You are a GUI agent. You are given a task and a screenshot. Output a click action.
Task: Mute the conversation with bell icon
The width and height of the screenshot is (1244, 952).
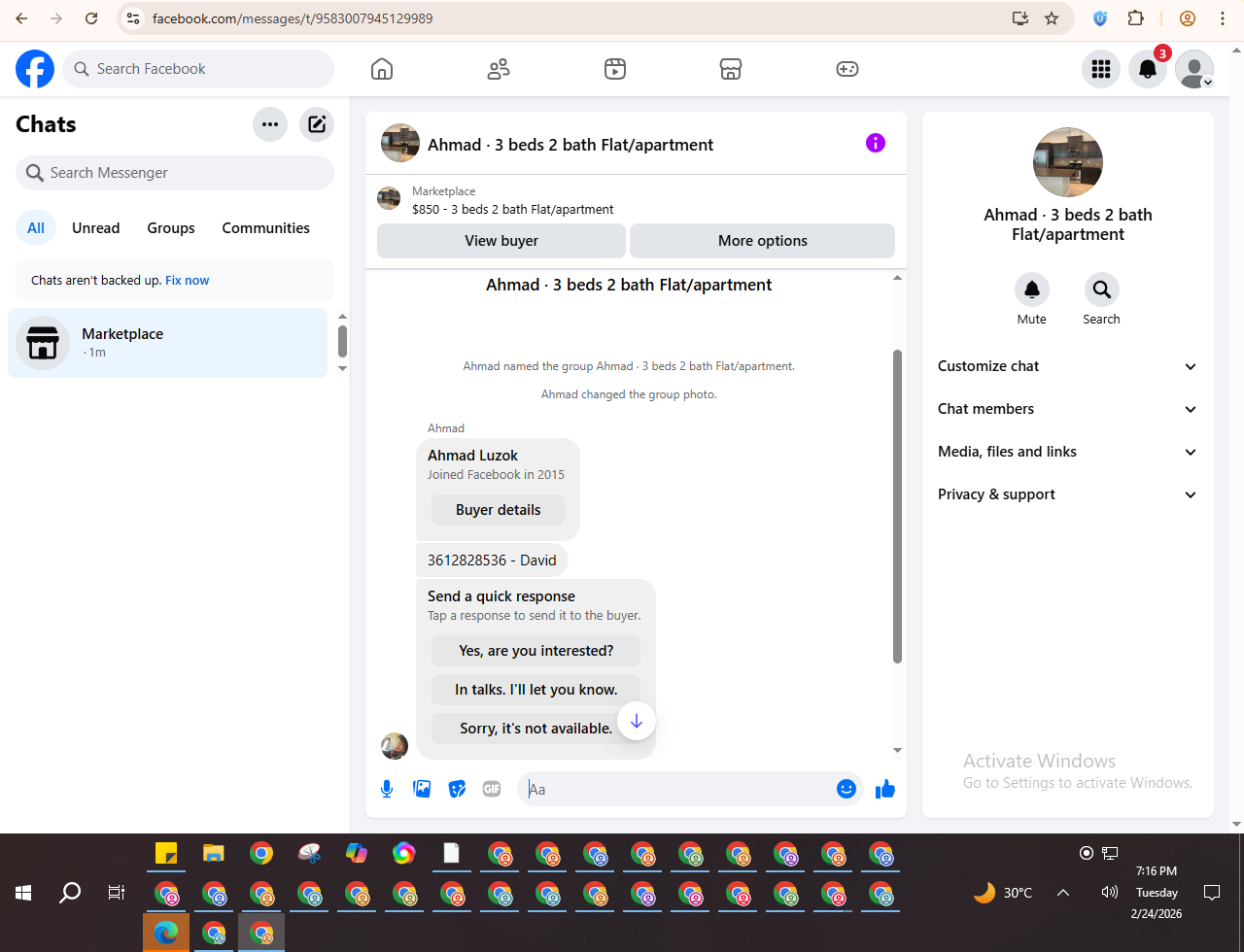coord(1032,289)
